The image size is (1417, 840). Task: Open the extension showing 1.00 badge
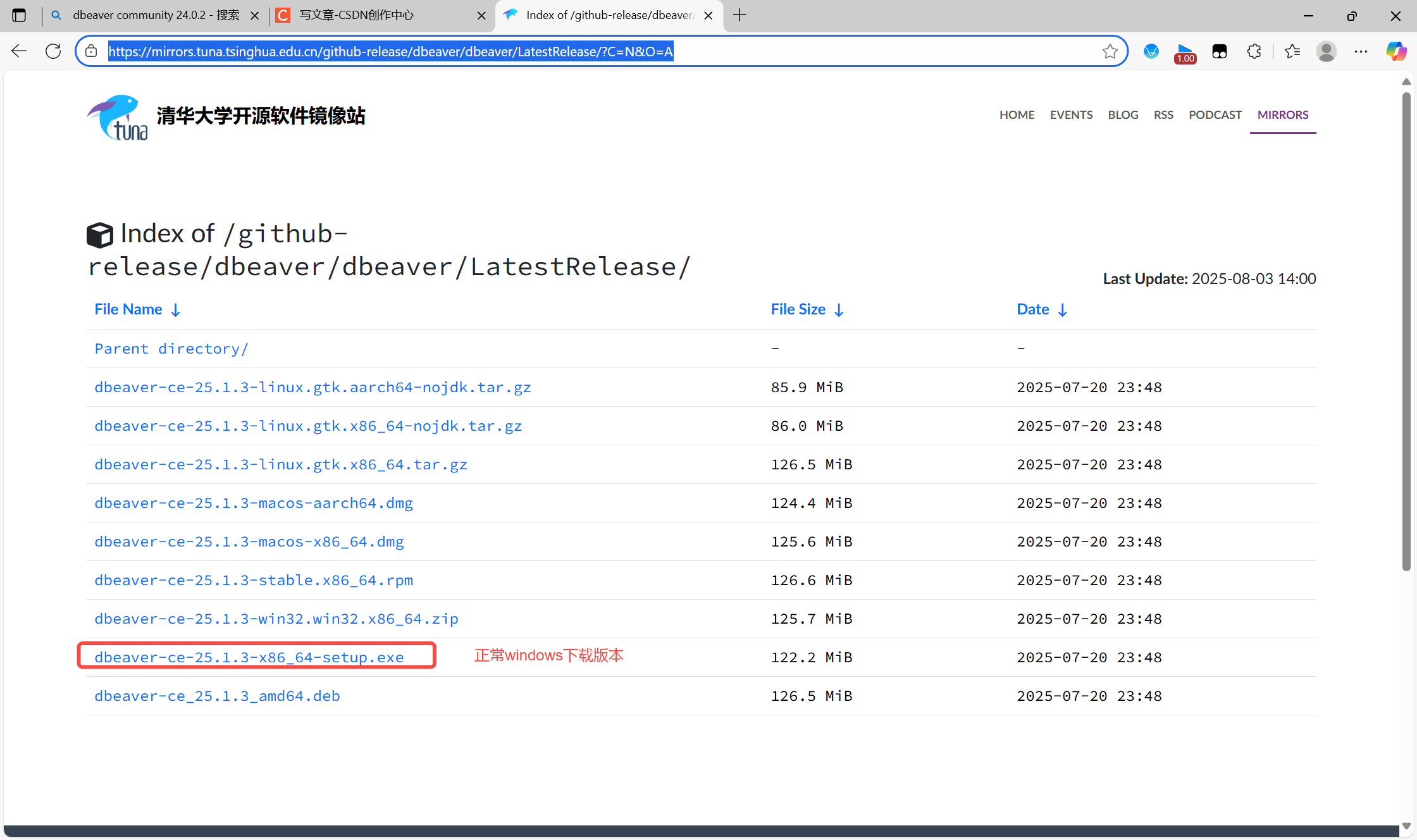(1185, 53)
